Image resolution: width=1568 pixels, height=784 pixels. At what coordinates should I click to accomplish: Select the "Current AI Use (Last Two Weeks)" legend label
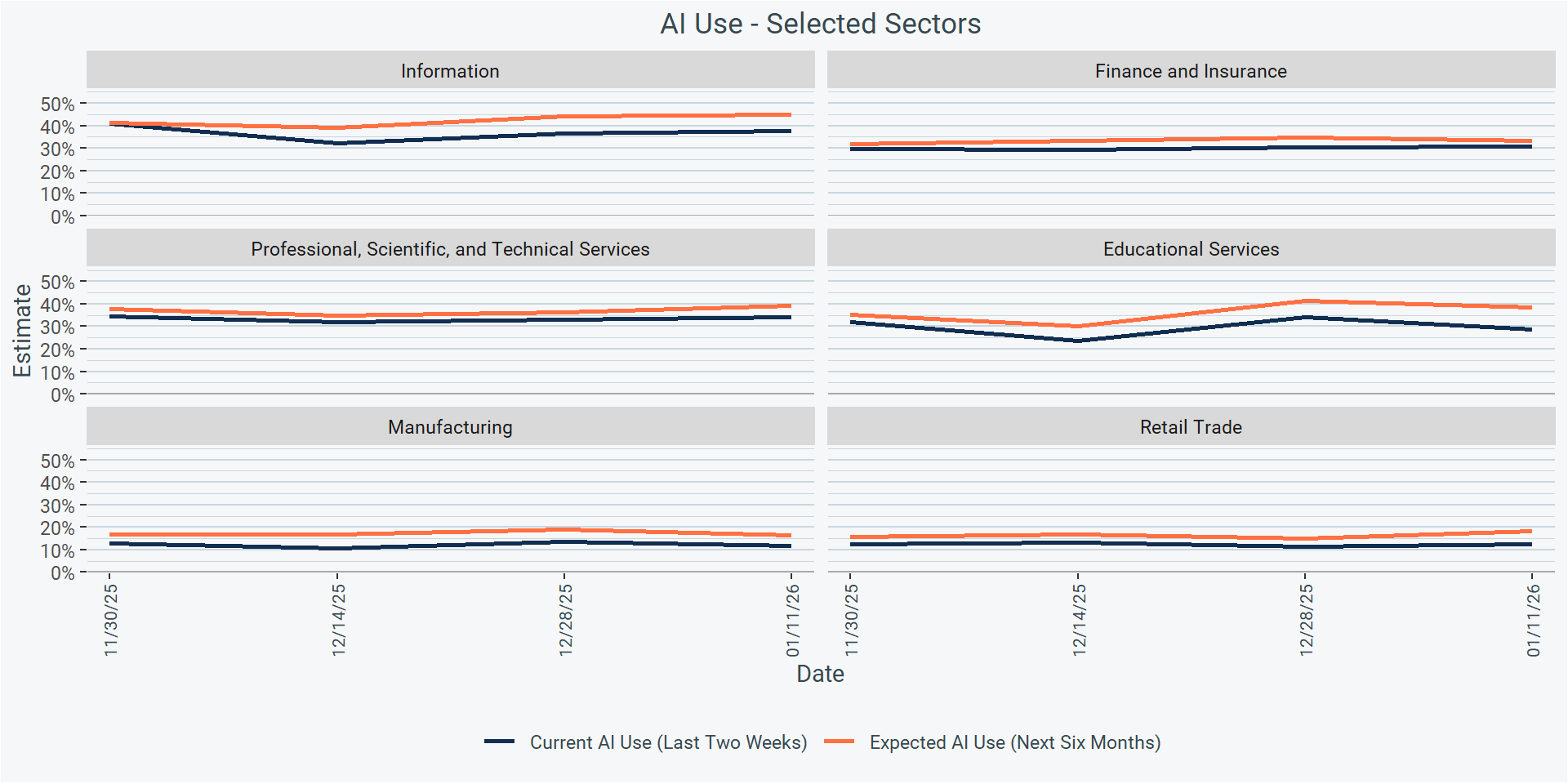pos(668,742)
